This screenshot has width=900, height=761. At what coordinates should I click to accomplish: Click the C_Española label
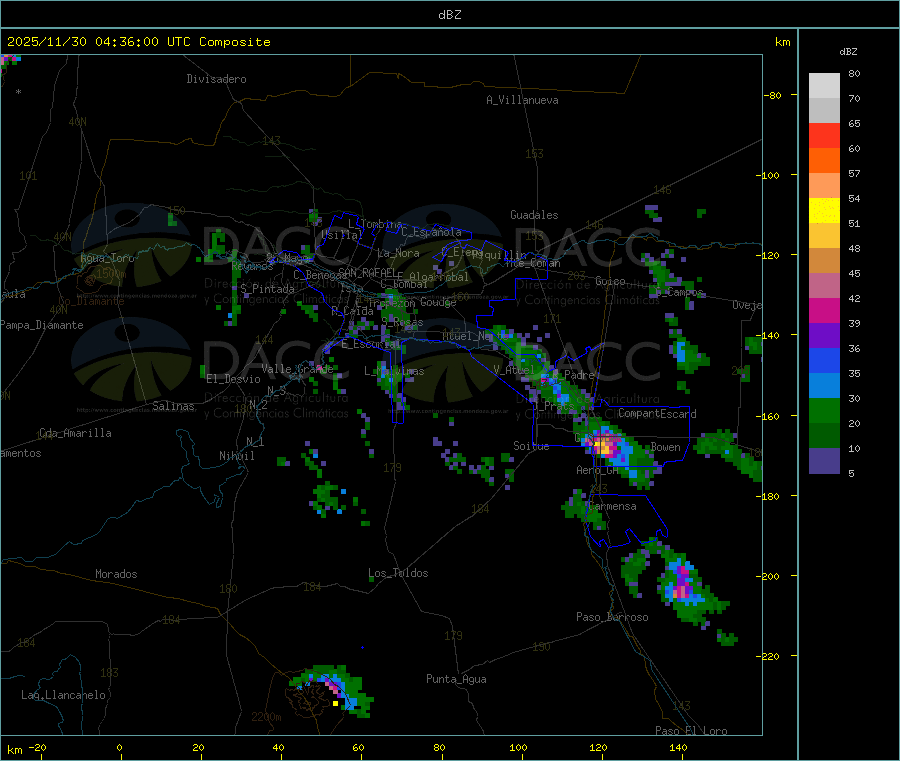pos(431,232)
